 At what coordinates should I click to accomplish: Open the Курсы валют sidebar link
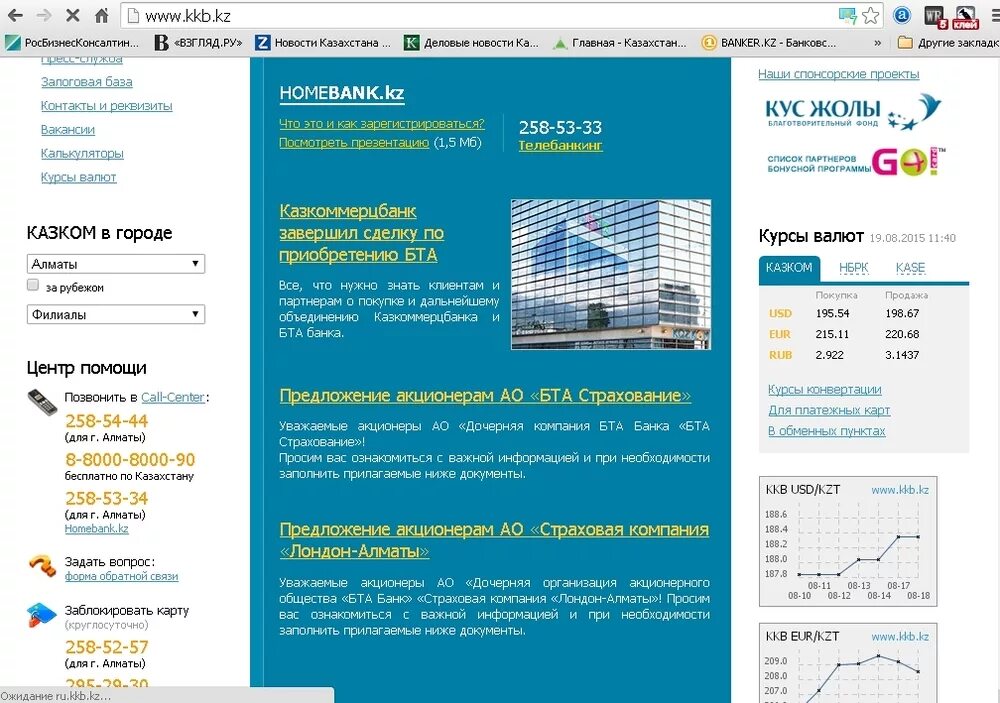(78, 177)
